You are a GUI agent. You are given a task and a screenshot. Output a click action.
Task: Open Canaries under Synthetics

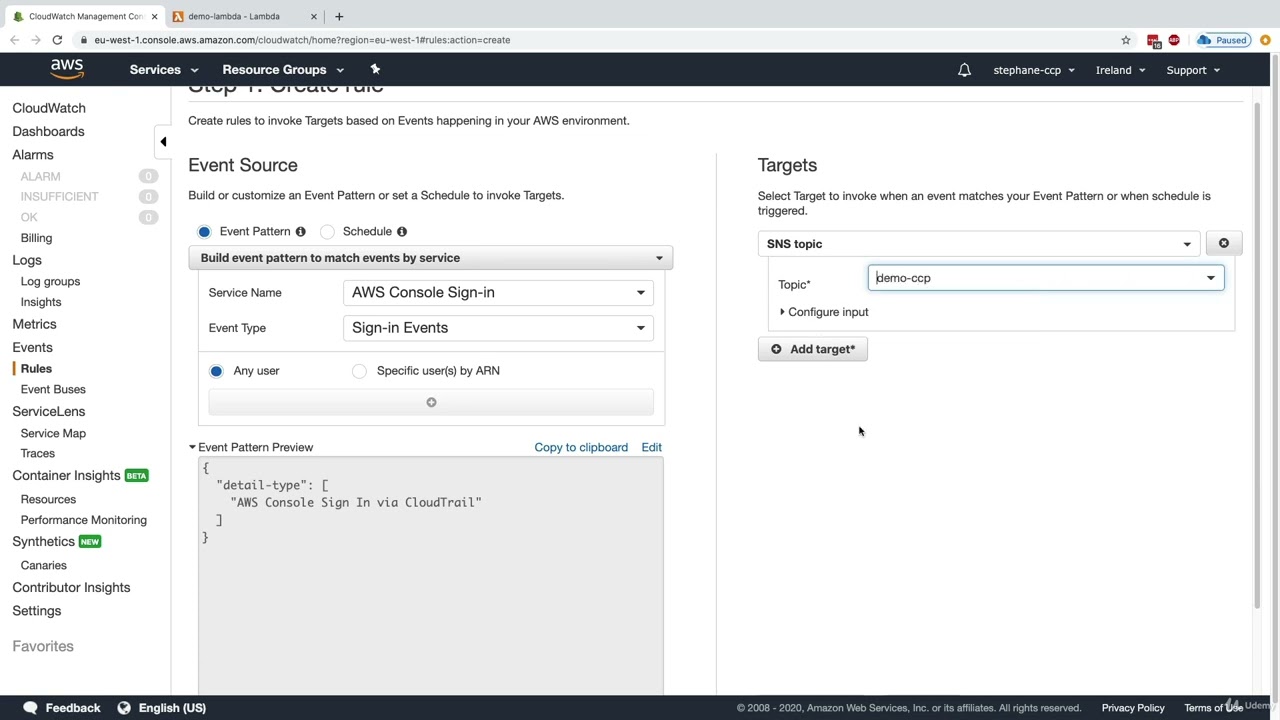[x=44, y=565]
